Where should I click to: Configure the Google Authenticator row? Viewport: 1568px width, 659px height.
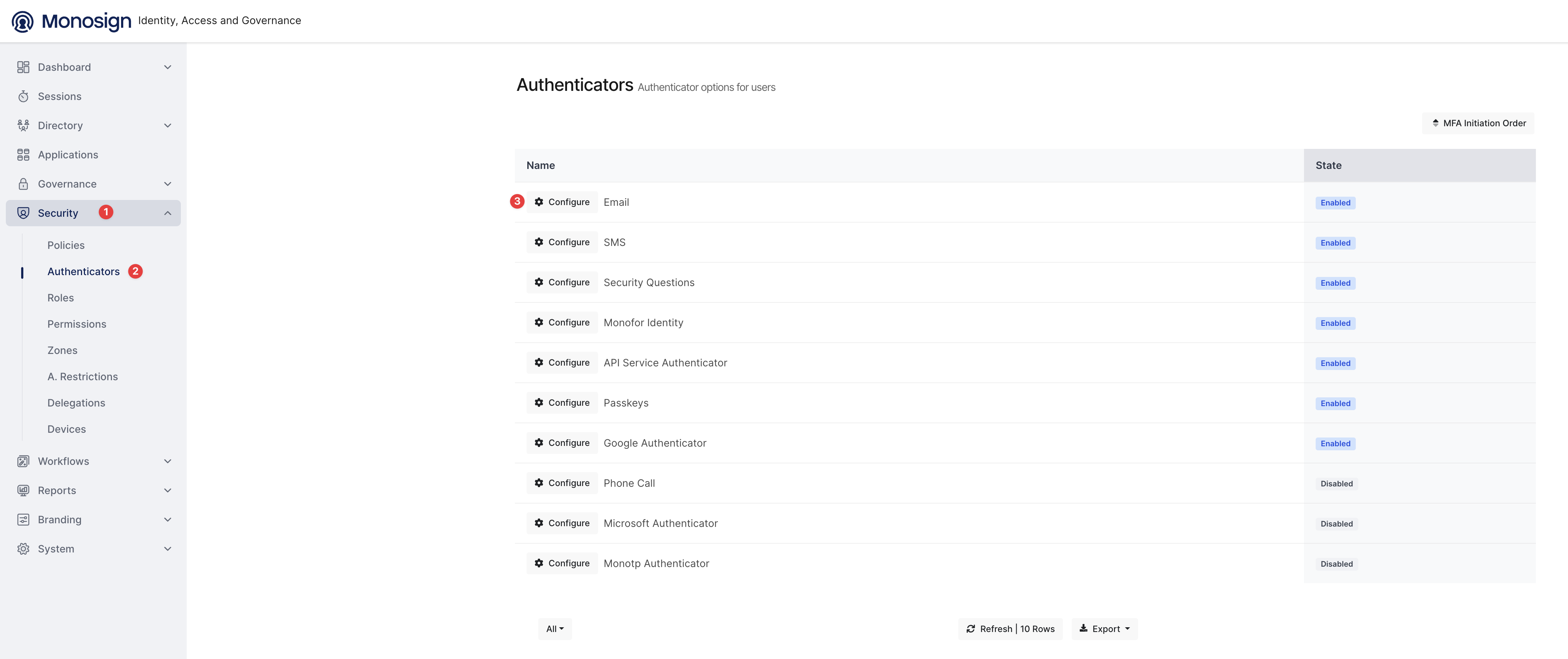[562, 443]
